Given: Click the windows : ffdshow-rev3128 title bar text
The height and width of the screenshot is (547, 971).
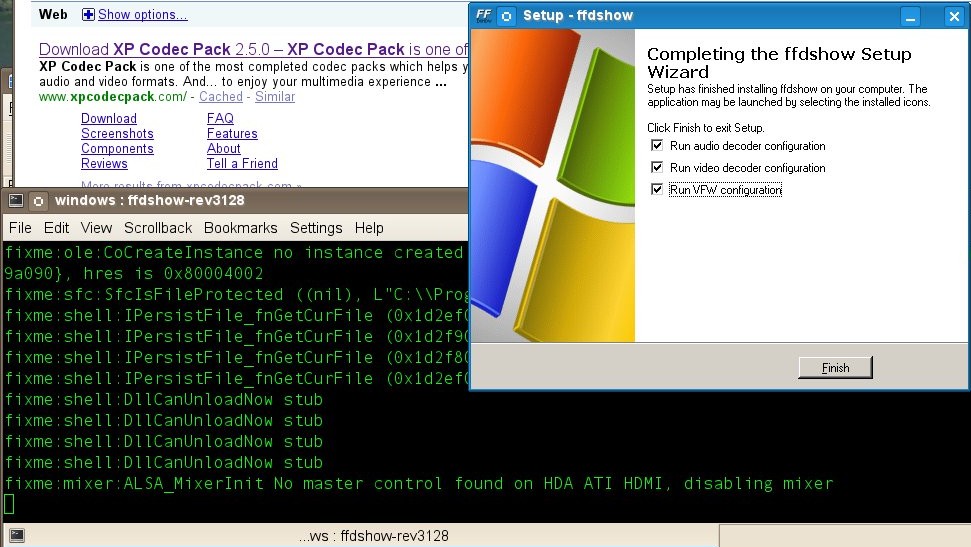Looking at the screenshot, I should [149, 201].
